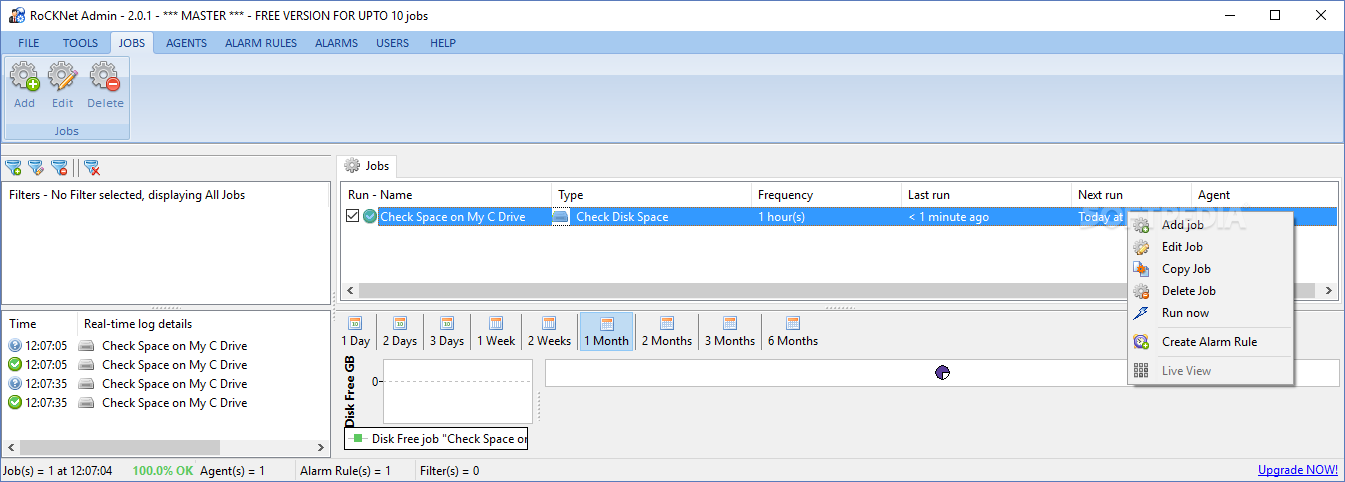
Task: Sort the jobs list by Next run column
Action: pos(1131,195)
